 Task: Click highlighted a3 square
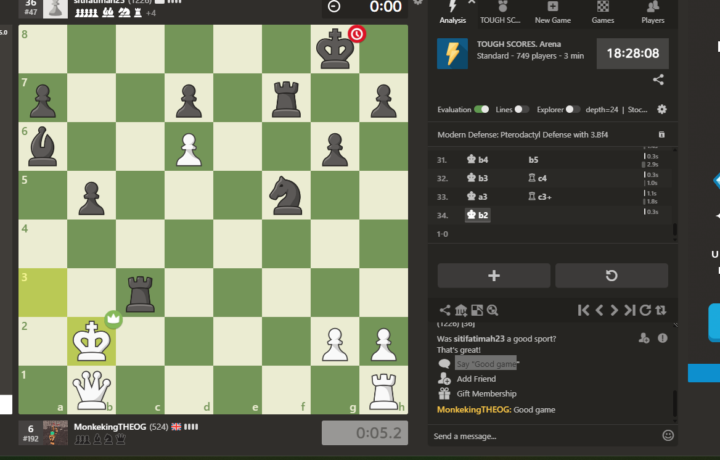tap(43, 292)
